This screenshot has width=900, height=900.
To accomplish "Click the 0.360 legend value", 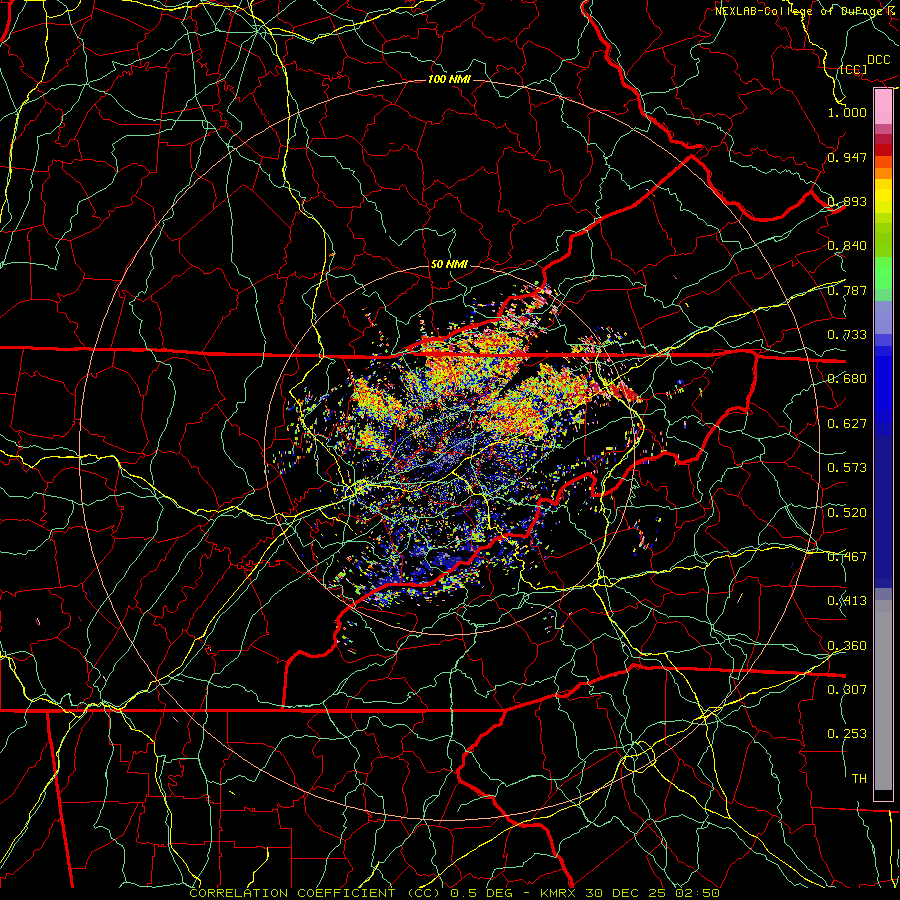I will point(847,646).
